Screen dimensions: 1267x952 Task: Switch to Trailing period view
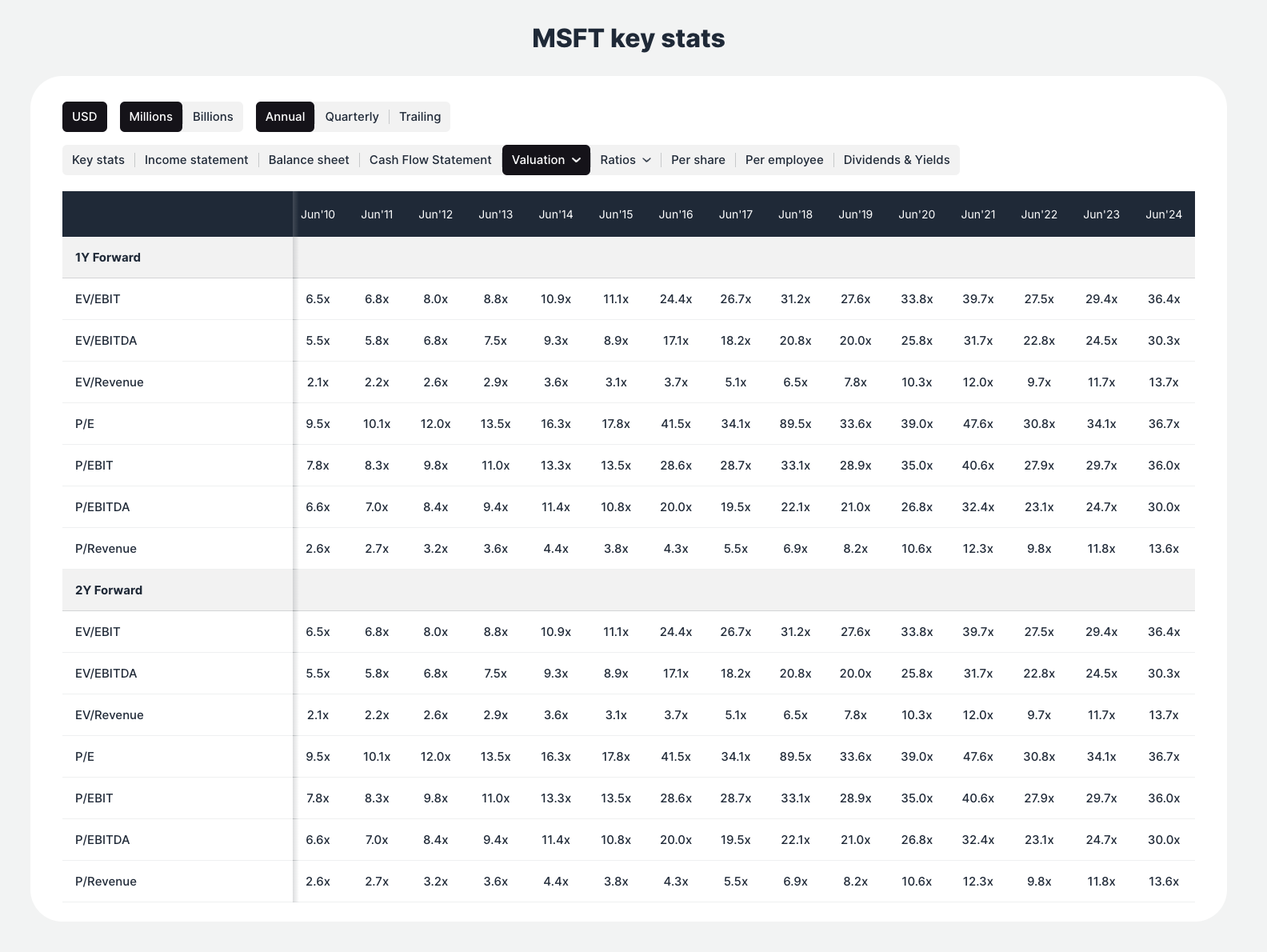pos(420,117)
